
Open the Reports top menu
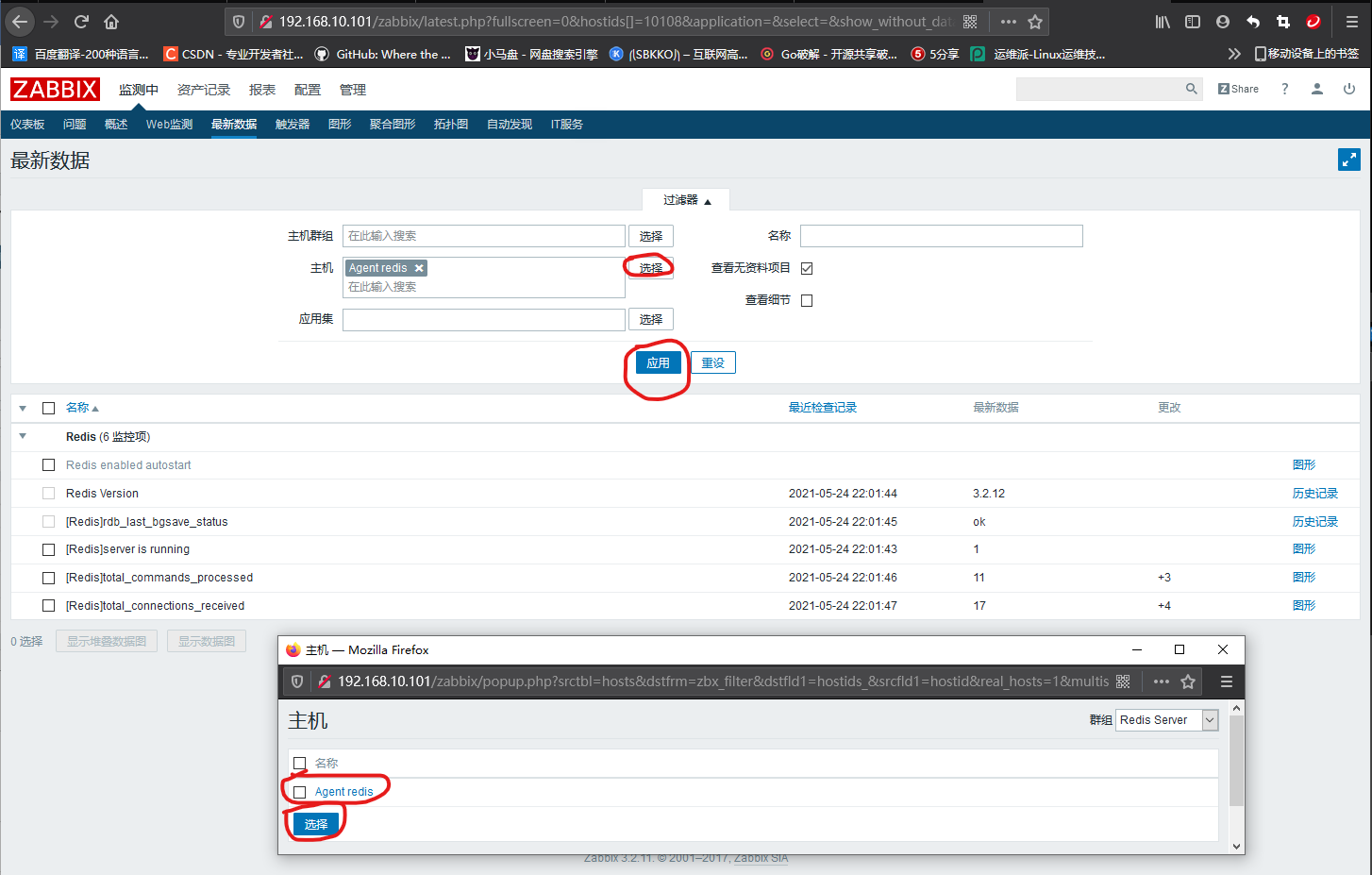click(262, 90)
